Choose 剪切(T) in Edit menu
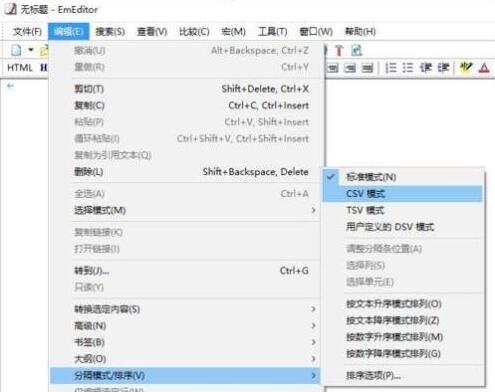This screenshot has width=495, height=392. point(185,89)
